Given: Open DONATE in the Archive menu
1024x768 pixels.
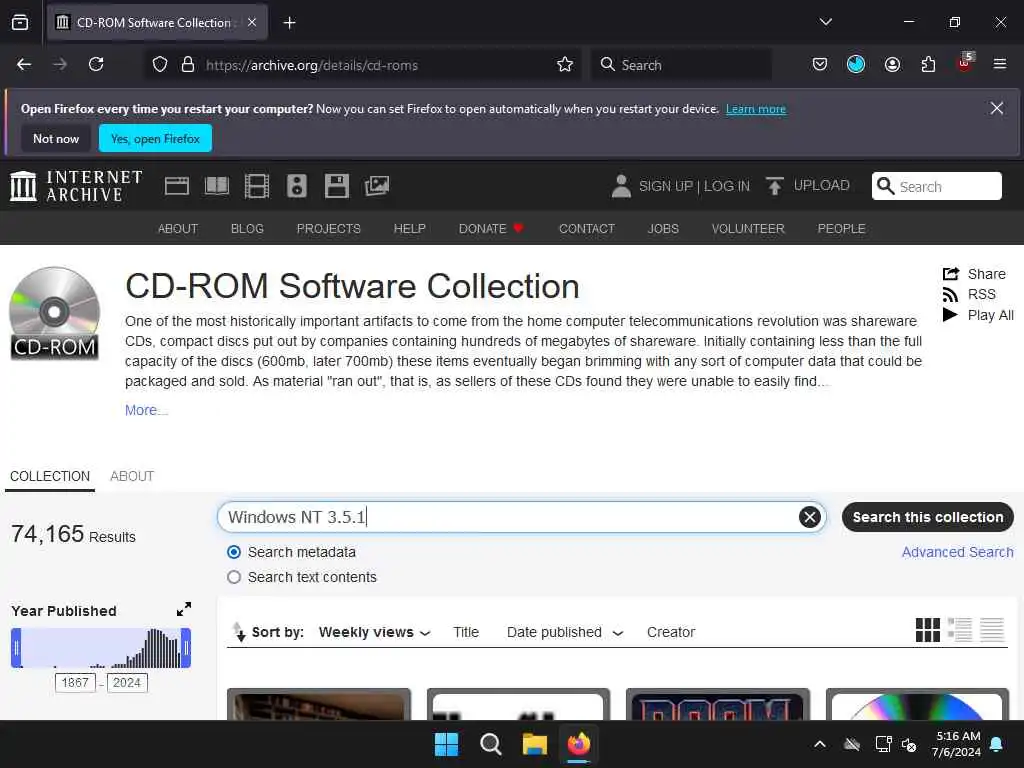Looking at the screenshot, I should [x=490, y=229].
